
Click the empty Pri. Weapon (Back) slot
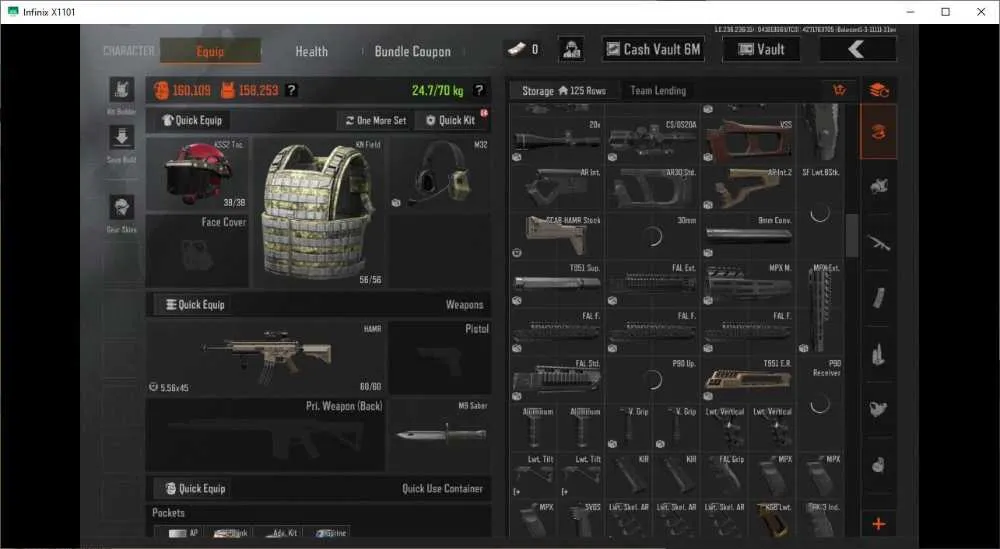[266, 435]
